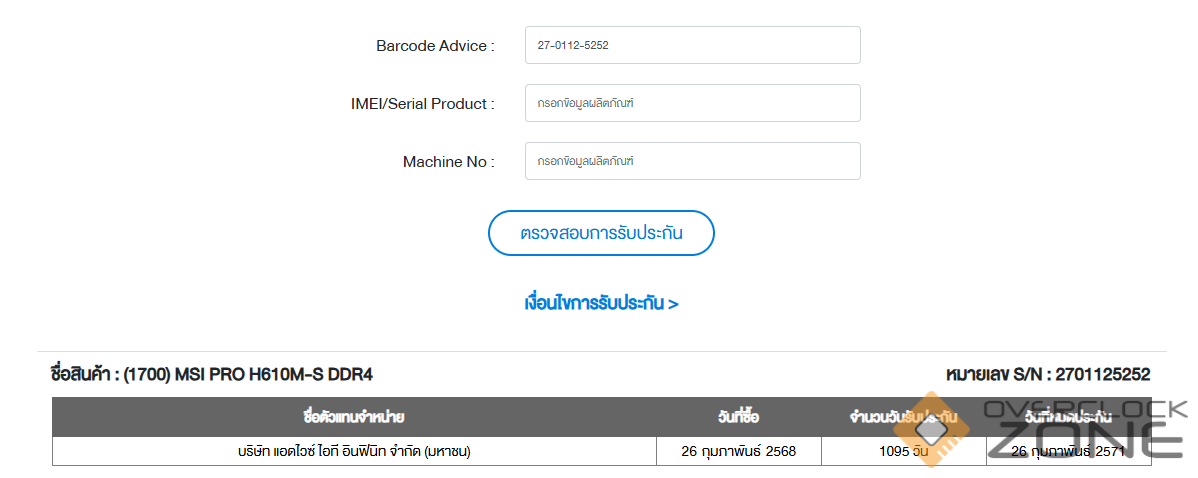Click the Machine No input field
The image size is (1198, 478).
click(692, 161)
